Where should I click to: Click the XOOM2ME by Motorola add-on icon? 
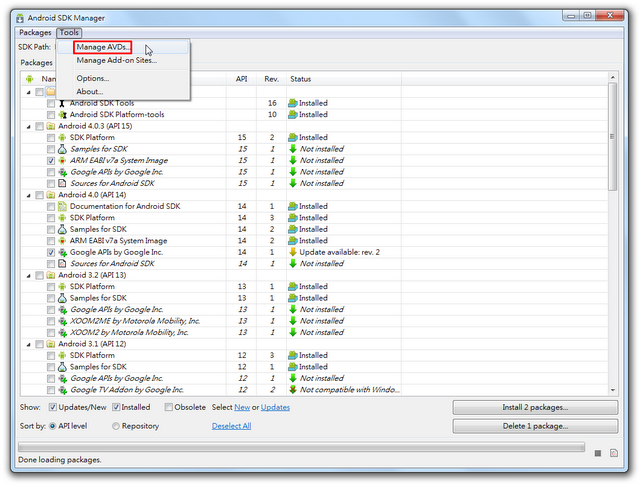tap(62, 321)
